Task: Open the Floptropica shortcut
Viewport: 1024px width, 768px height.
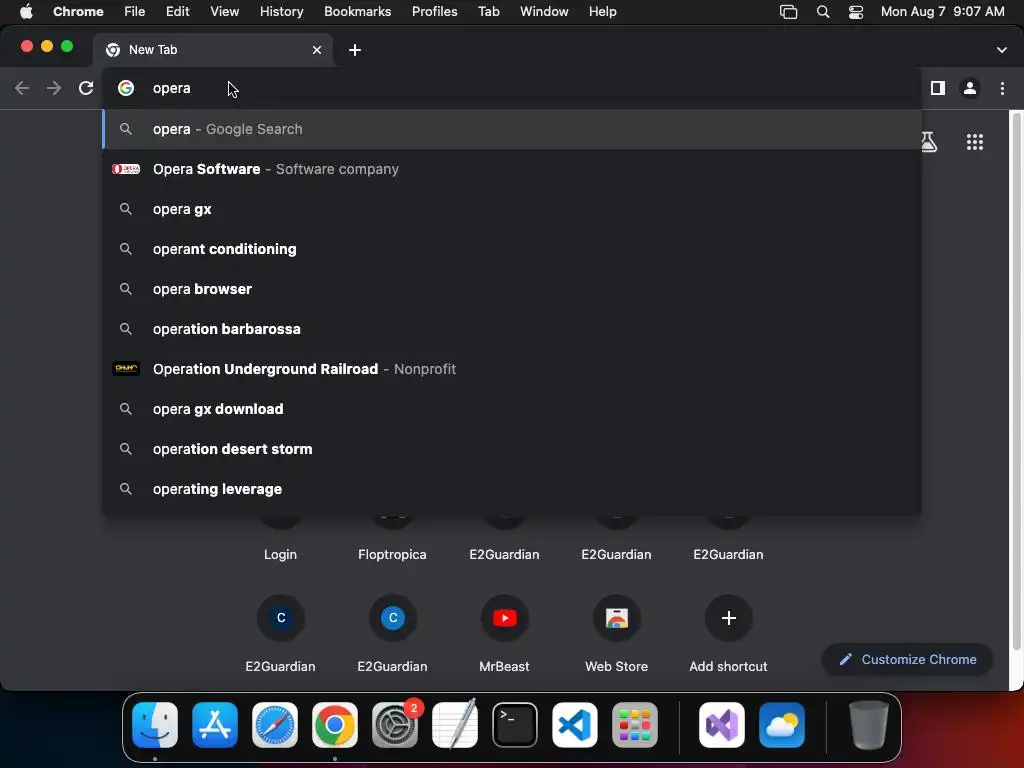Action: [x=392, y=554]
